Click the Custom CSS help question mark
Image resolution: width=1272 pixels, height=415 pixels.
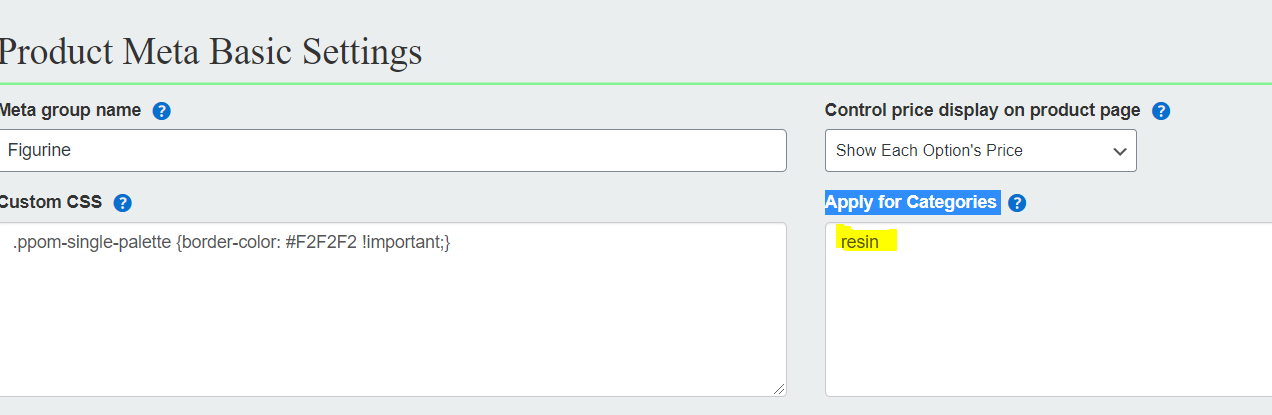click(123, 203)
